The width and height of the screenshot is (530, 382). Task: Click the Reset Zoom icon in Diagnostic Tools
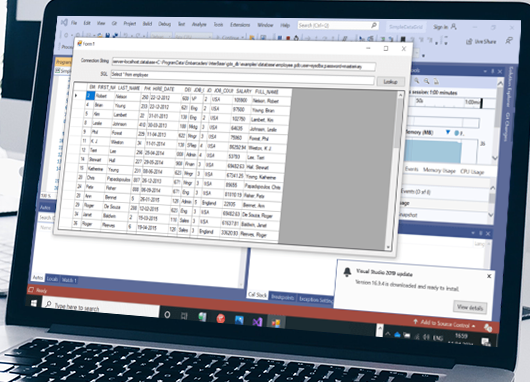point(436,81)
